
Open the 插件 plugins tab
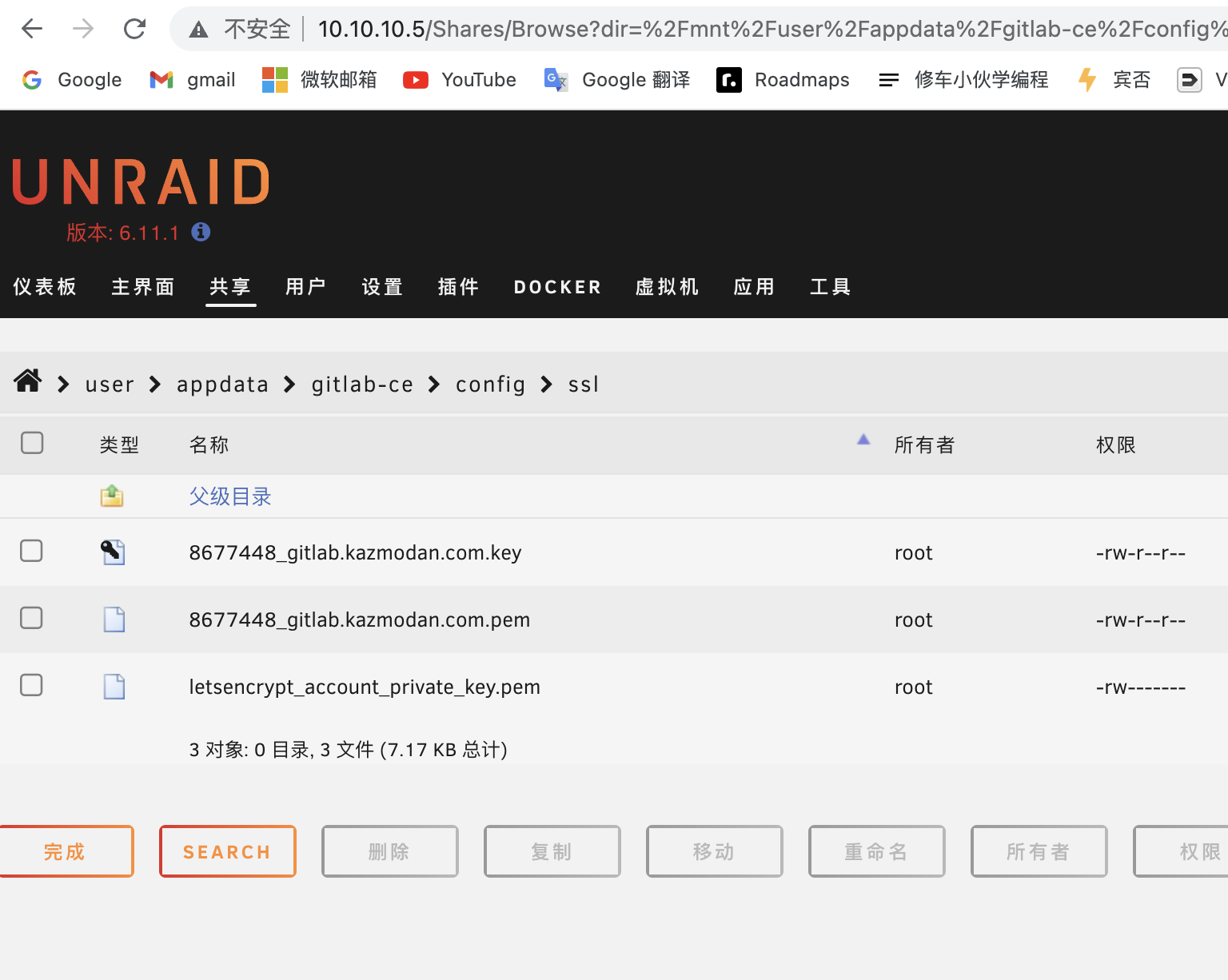458,286
